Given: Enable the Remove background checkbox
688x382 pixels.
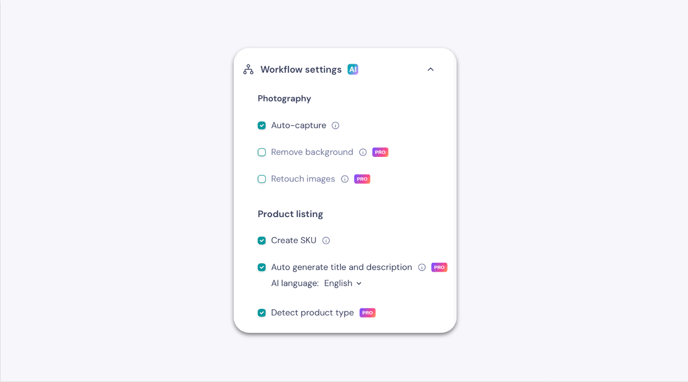Looking at the screenshot, I should pyautogui.click(x=262, y=152).
